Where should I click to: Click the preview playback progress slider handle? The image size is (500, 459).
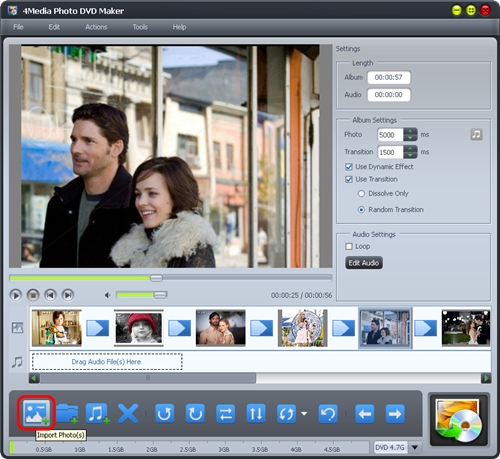(x=156, y=278)
